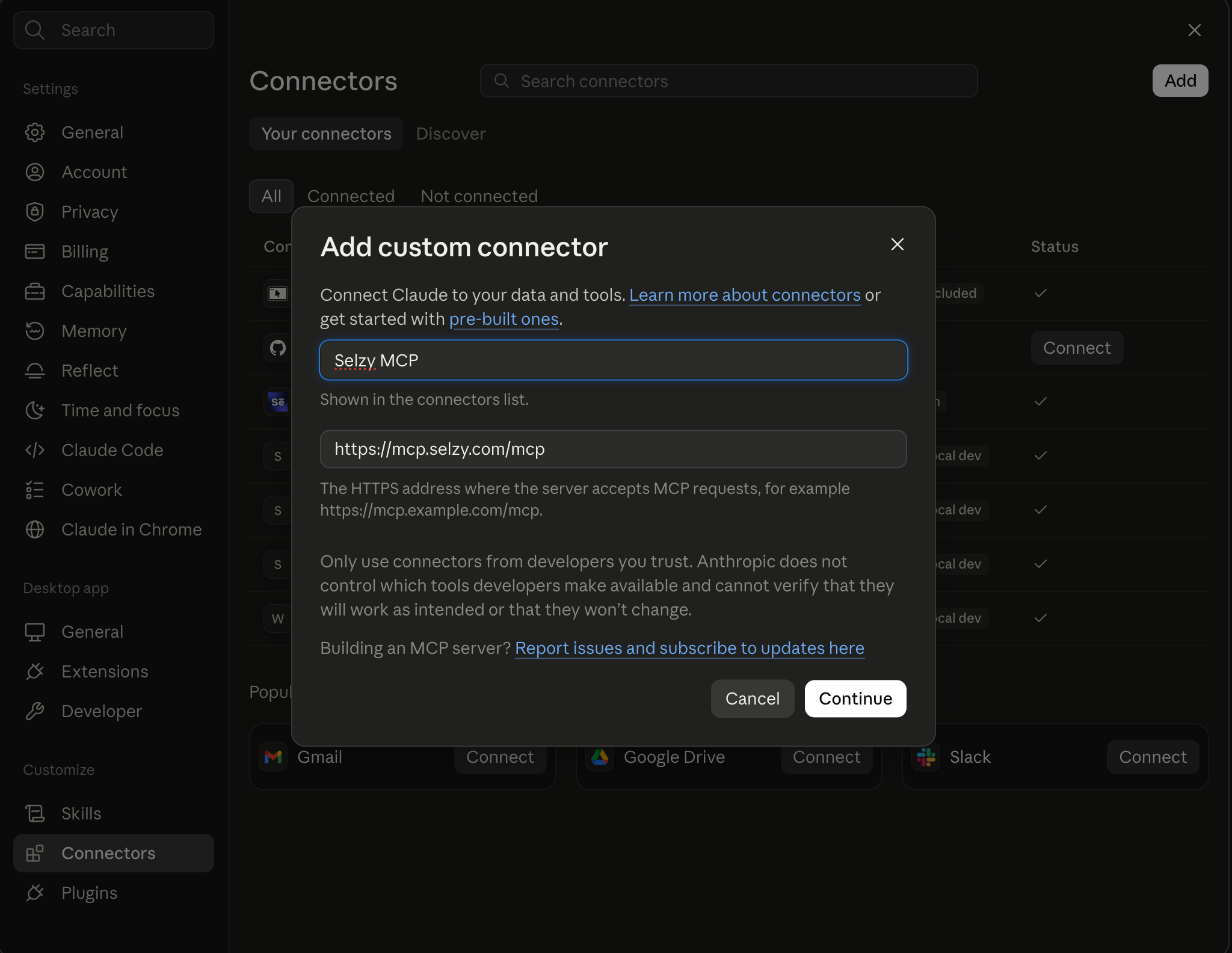Close the Add custom connector dialog
The height and width of the screenshot is (953, 1232).
(x=898, y=244)
